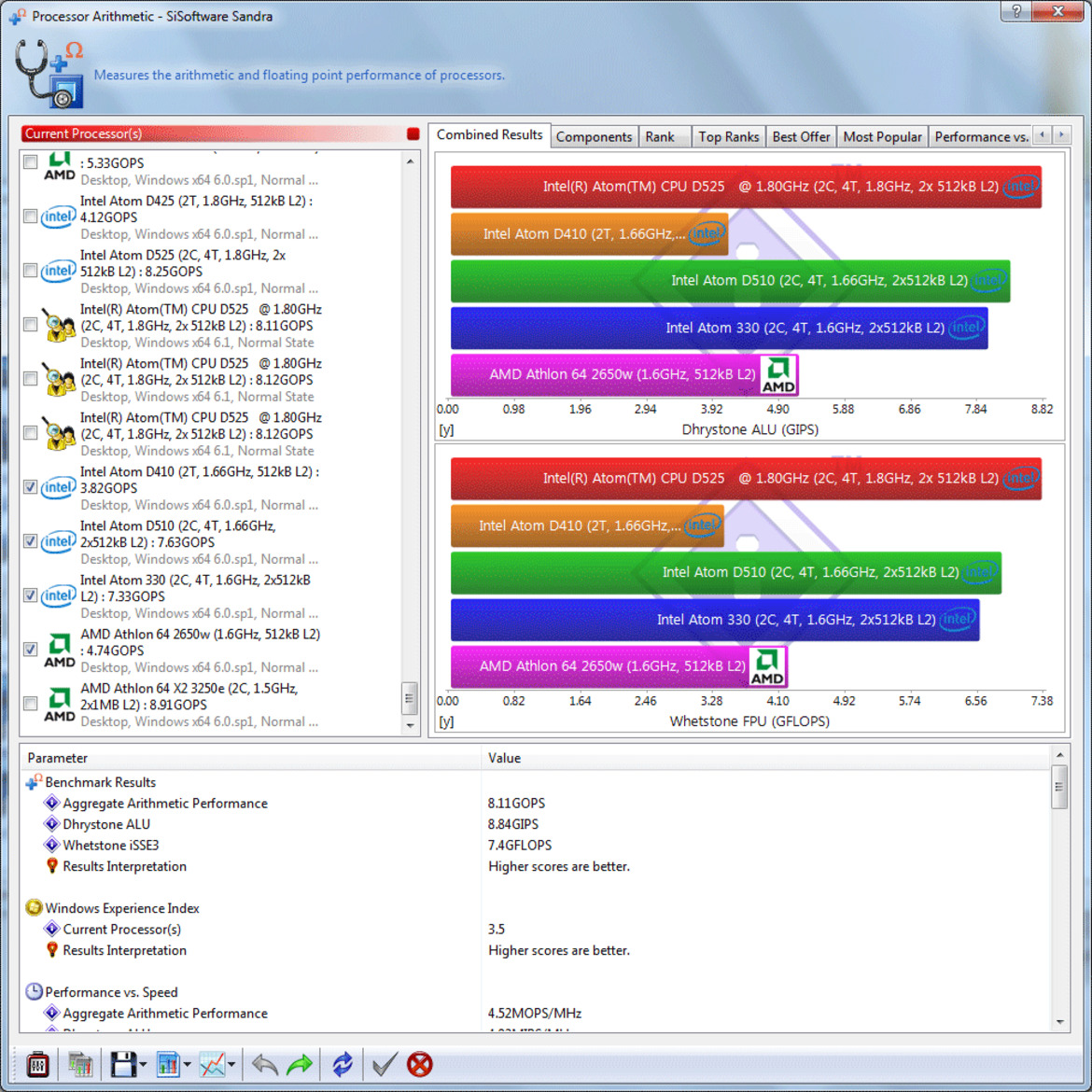Image resolution: width=1092 pixels, height=1092 pixels.
Task: Check the Intel Atom D525 8.25GOPS checkbox
Action: pyautogui.click(x=30, y=271)
